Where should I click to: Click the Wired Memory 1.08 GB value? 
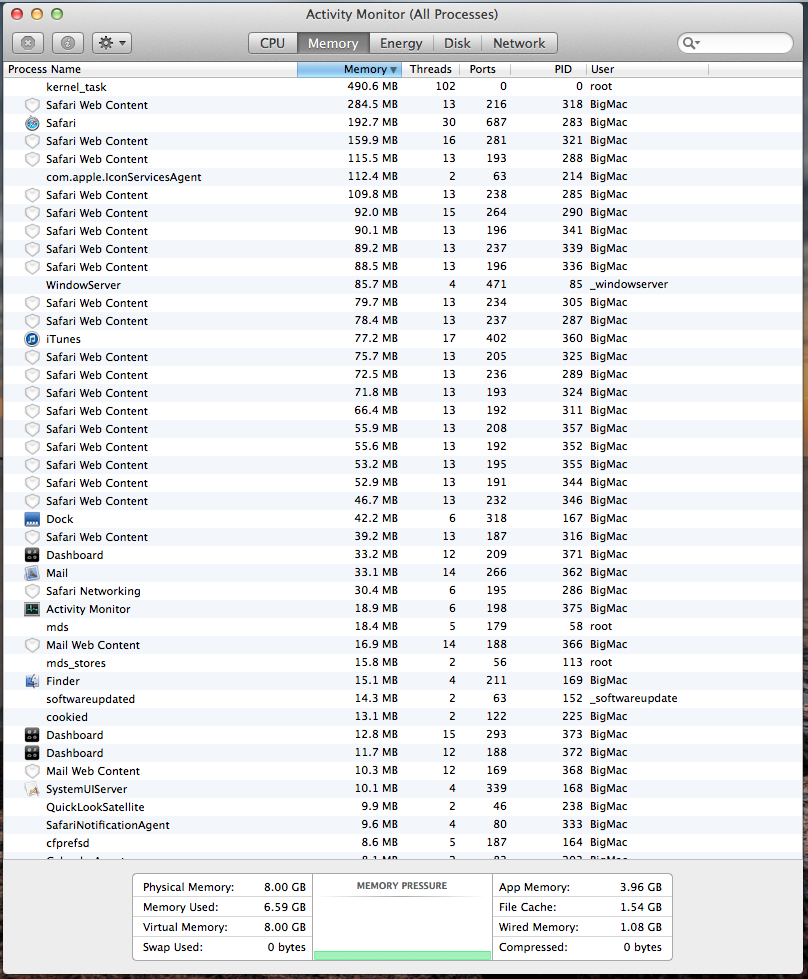tap(641, 927)
